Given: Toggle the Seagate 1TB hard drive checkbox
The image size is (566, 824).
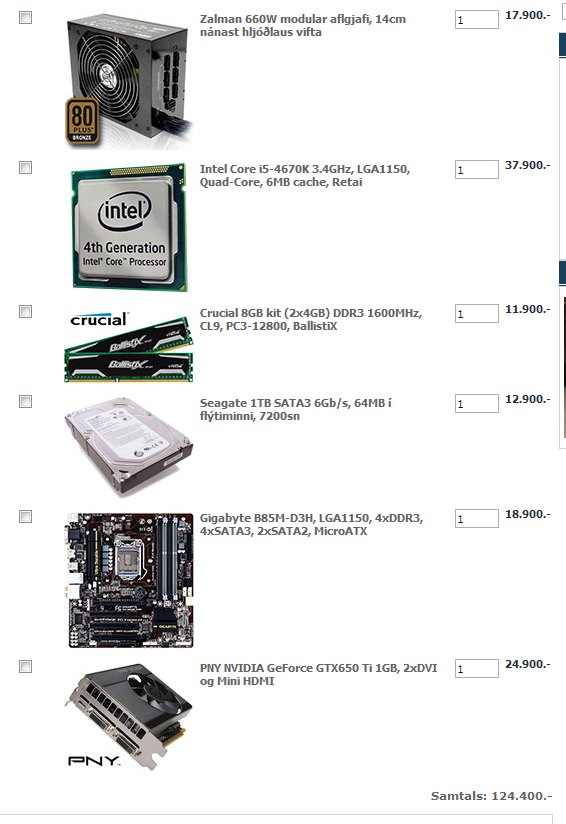Looking at the screenshot, I should (25, 401).
